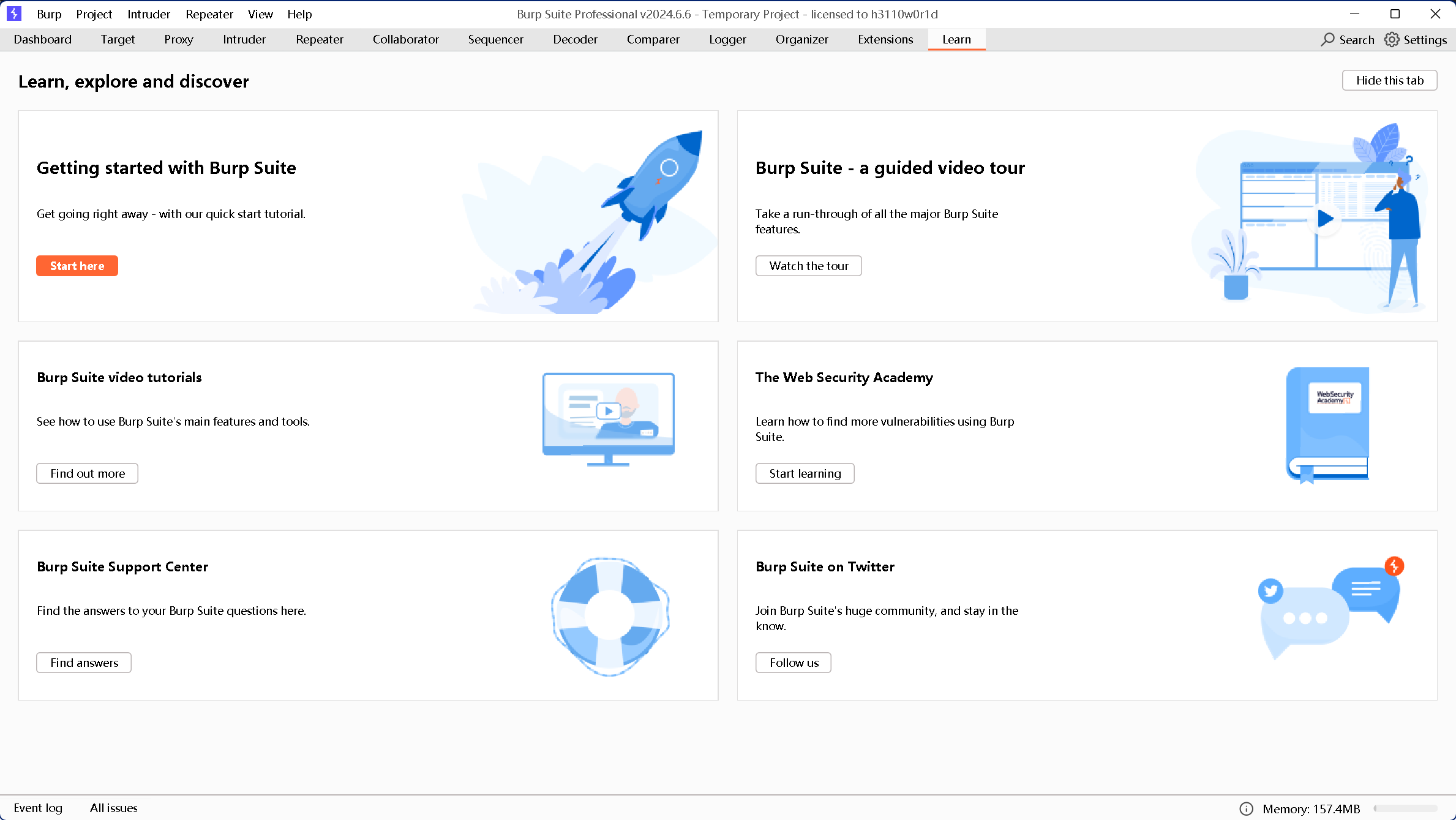
Task: Click the Burp Suite logo icon
Action: (13, 13)
